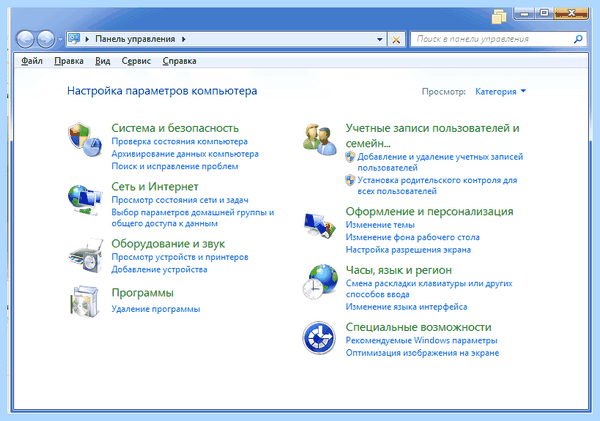The height and width of the screenshot is (421, 600).
Task: Click the Control Panel icon in address bar
Action: 74,39
